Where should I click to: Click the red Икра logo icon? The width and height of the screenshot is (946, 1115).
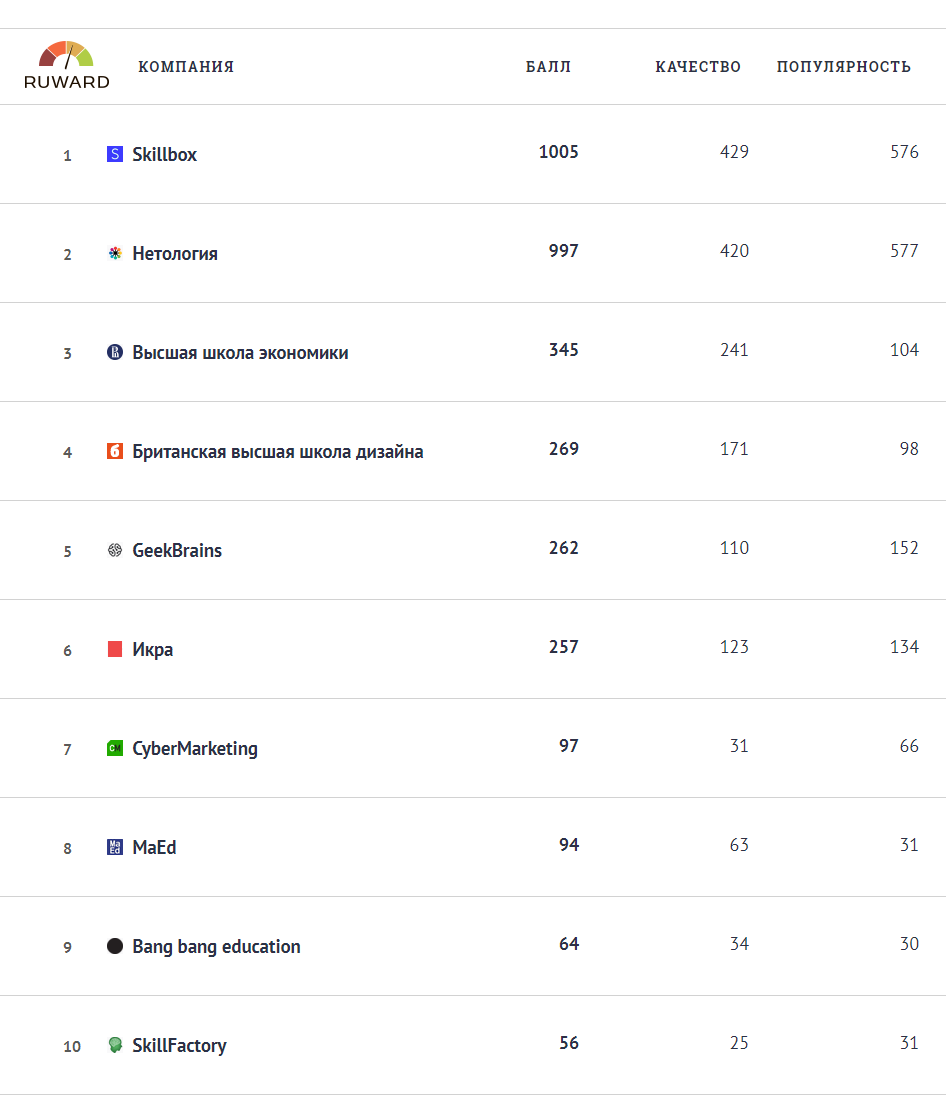(115, 649)
